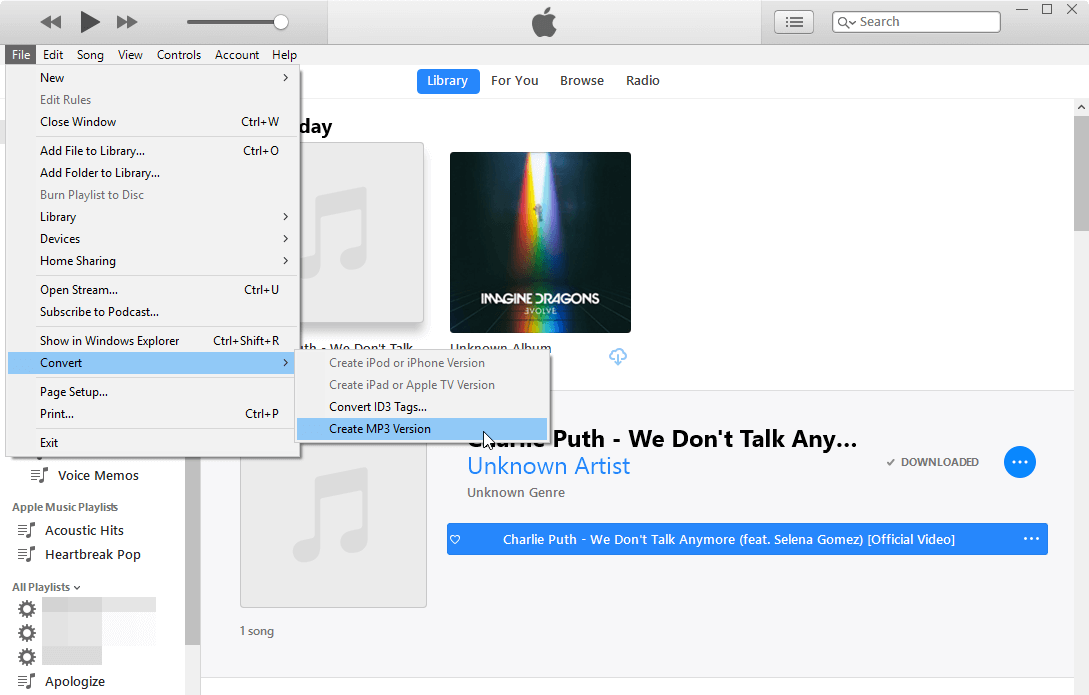Choose Close Window from File menu
1089x695 pixels.
pos(153,122)
